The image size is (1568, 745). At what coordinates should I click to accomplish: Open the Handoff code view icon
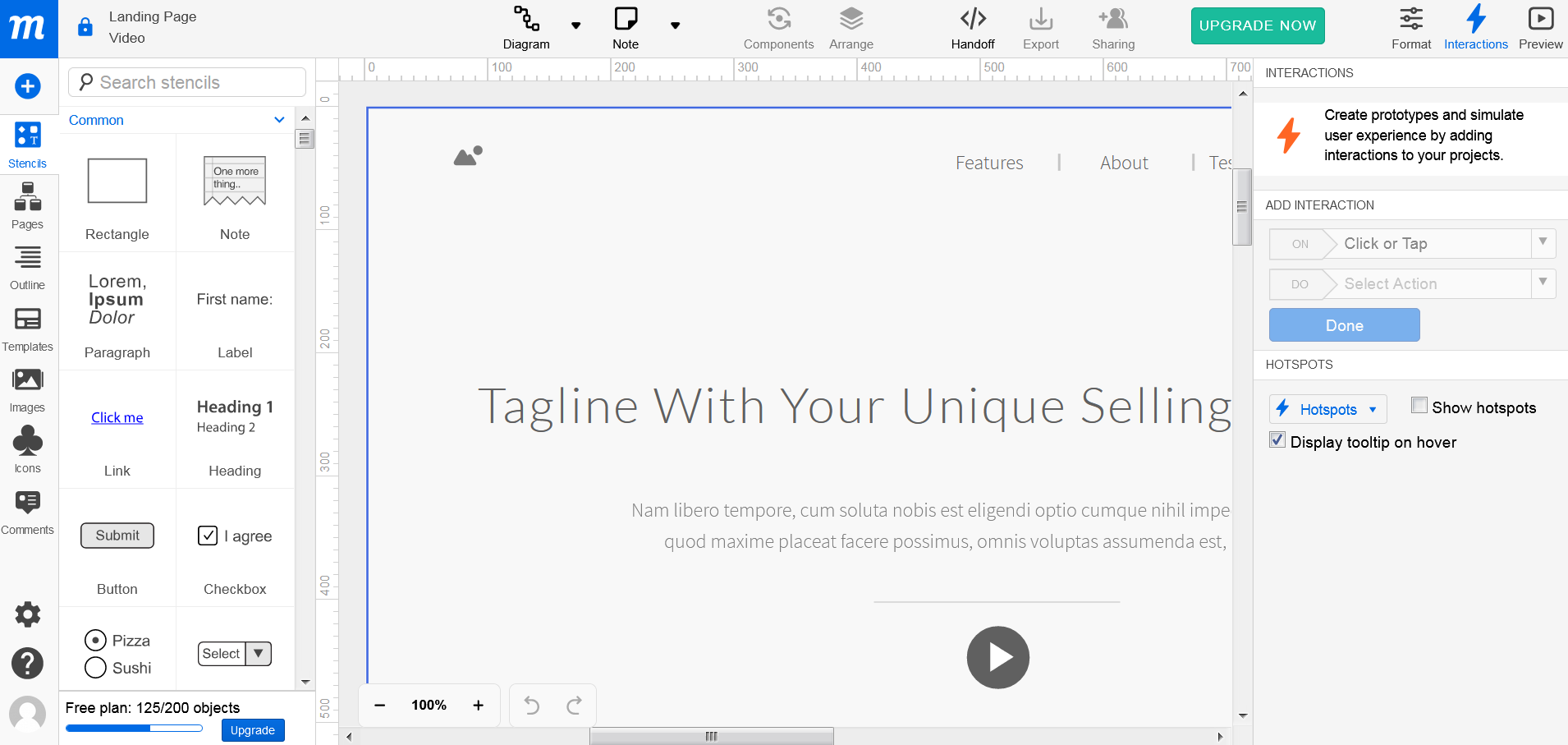(x=973, y=18)
